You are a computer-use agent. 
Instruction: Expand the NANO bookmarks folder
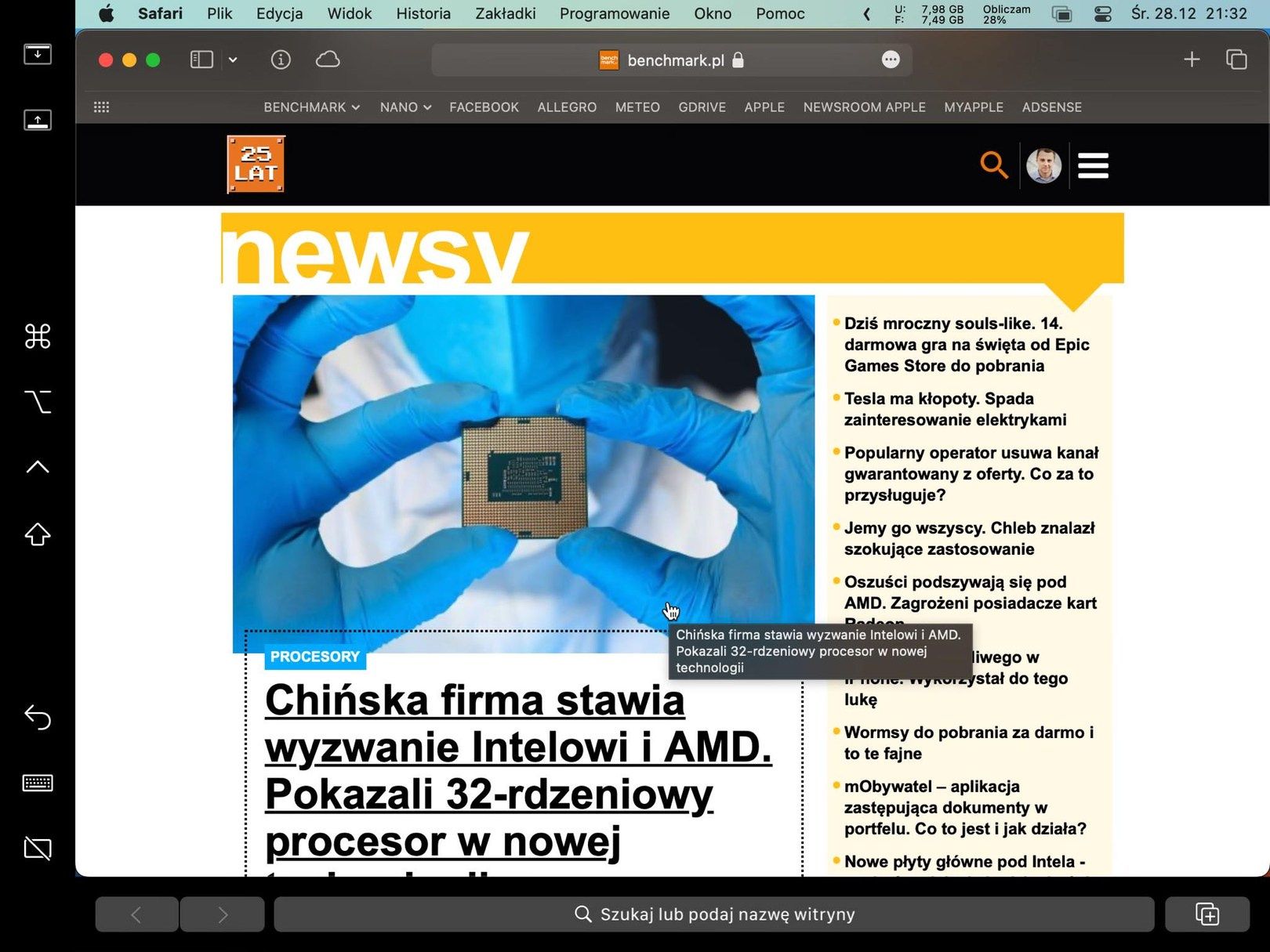pyautogui.click(x=406, y=107)
